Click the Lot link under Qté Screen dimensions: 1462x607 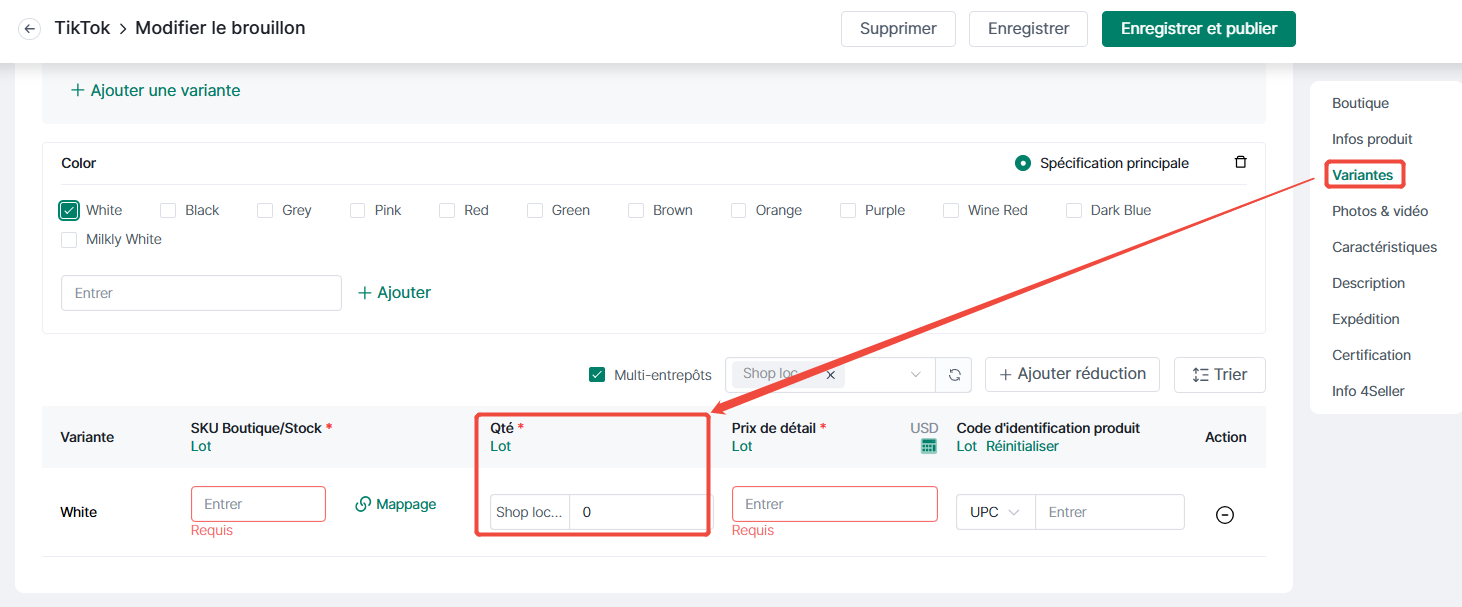tap(500, 446)
